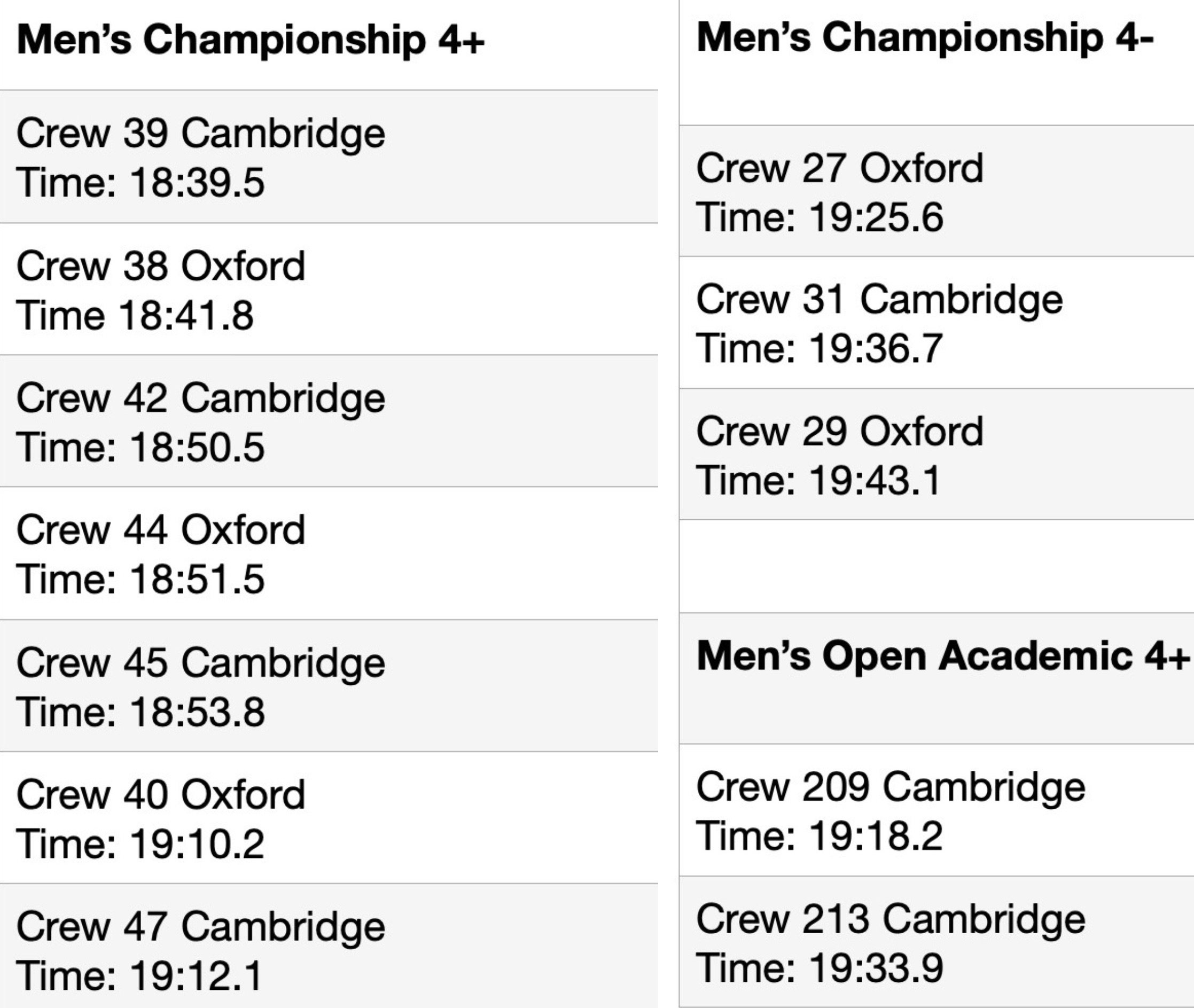This screenshot has height=1008, width=1194.
Task: Select the Crew 47 Cambridge entry
Action: [201, 927]
